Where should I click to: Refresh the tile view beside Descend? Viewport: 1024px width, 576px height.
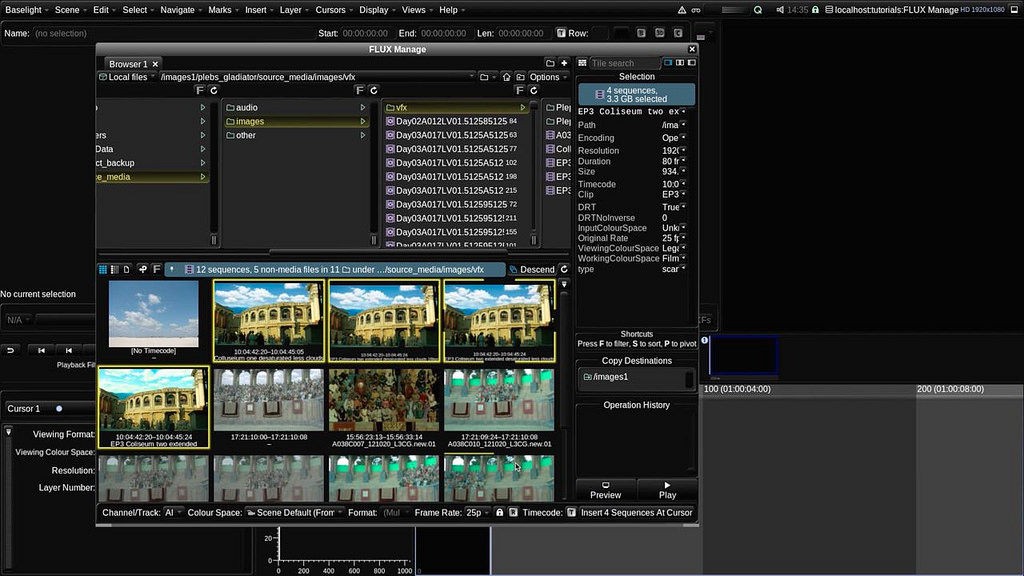point(564,269)
